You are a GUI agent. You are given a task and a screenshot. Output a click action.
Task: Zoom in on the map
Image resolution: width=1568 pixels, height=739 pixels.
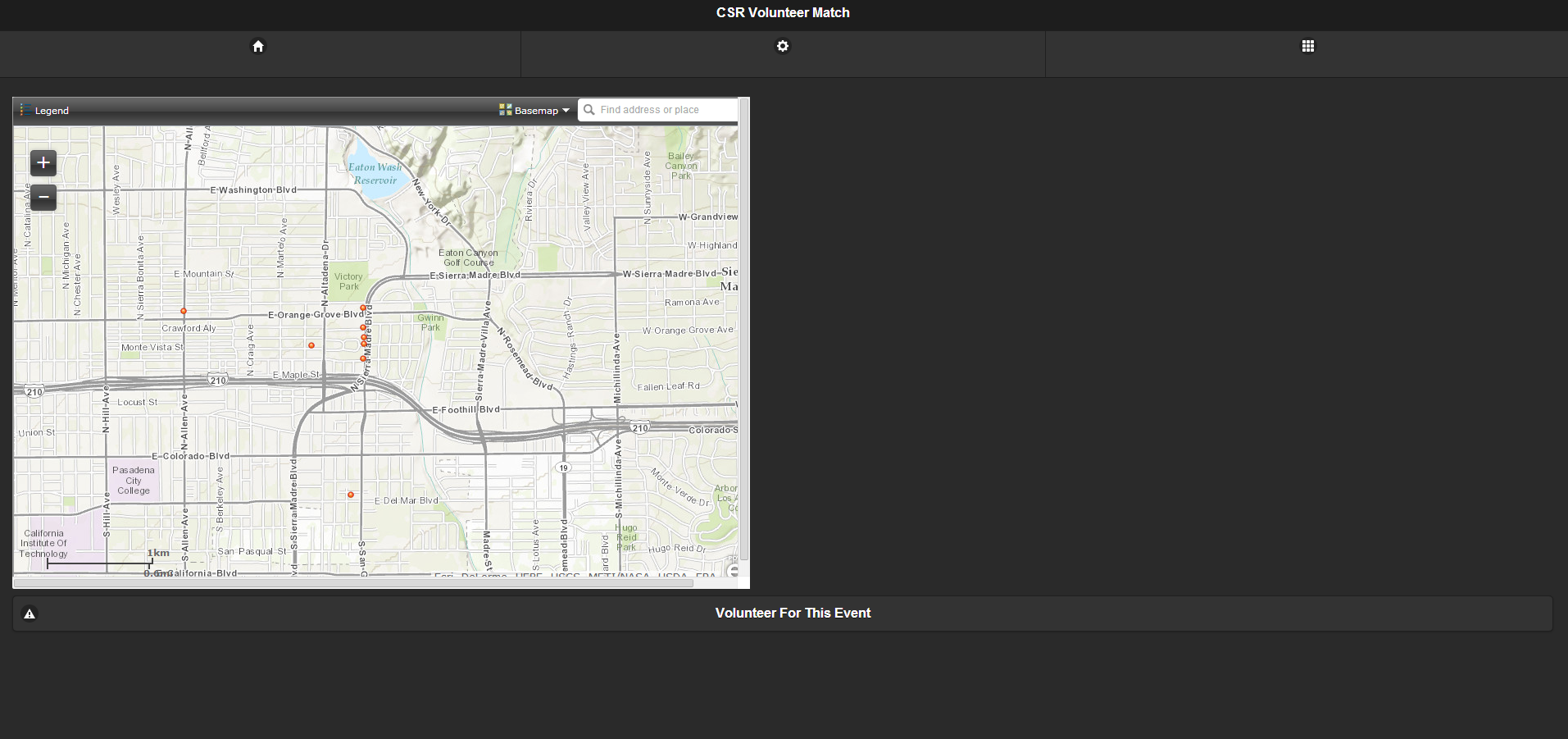(43, 163)
